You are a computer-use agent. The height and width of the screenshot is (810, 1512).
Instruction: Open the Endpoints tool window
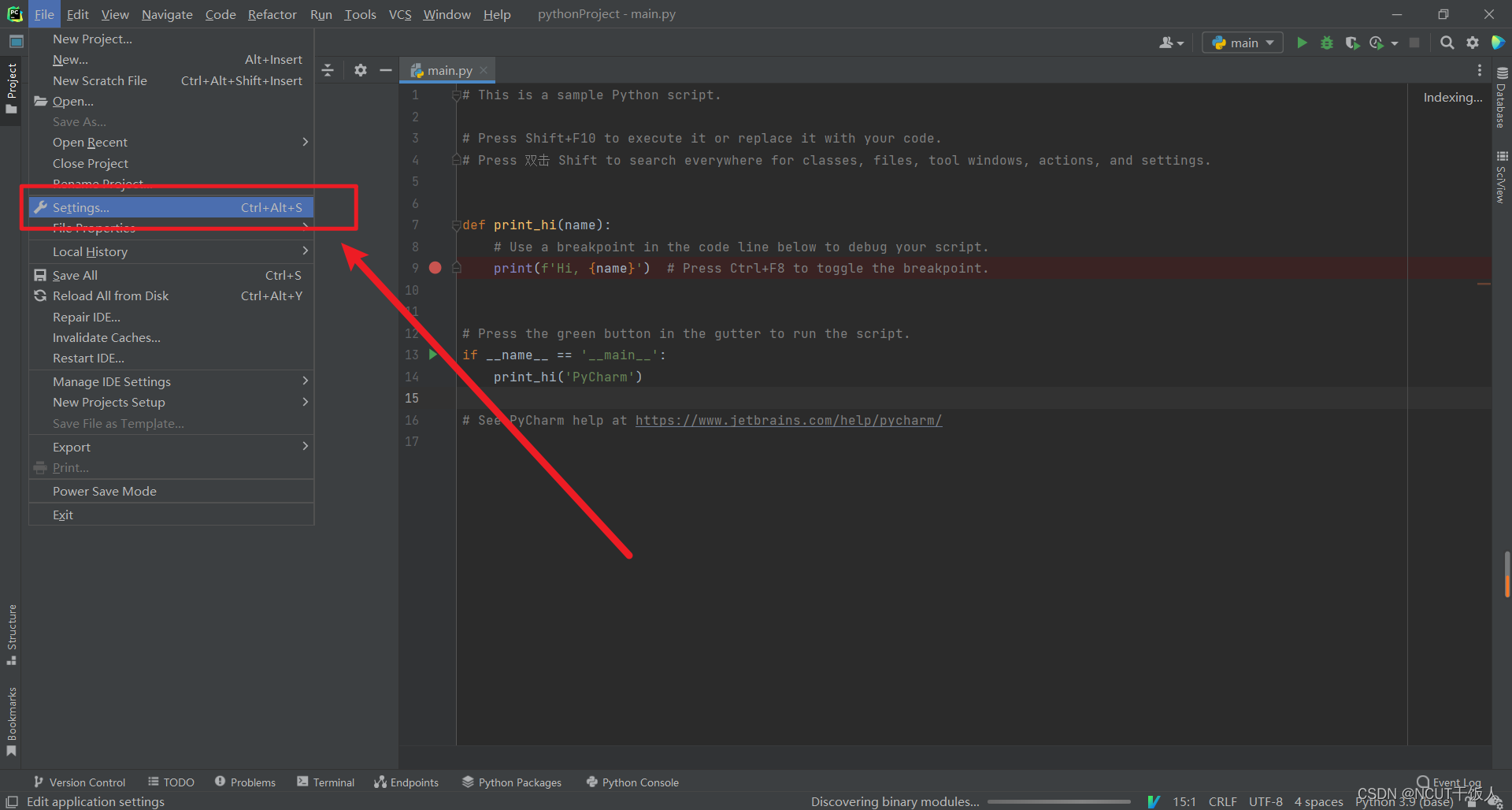pyautogui.click(x=406, y=782)
